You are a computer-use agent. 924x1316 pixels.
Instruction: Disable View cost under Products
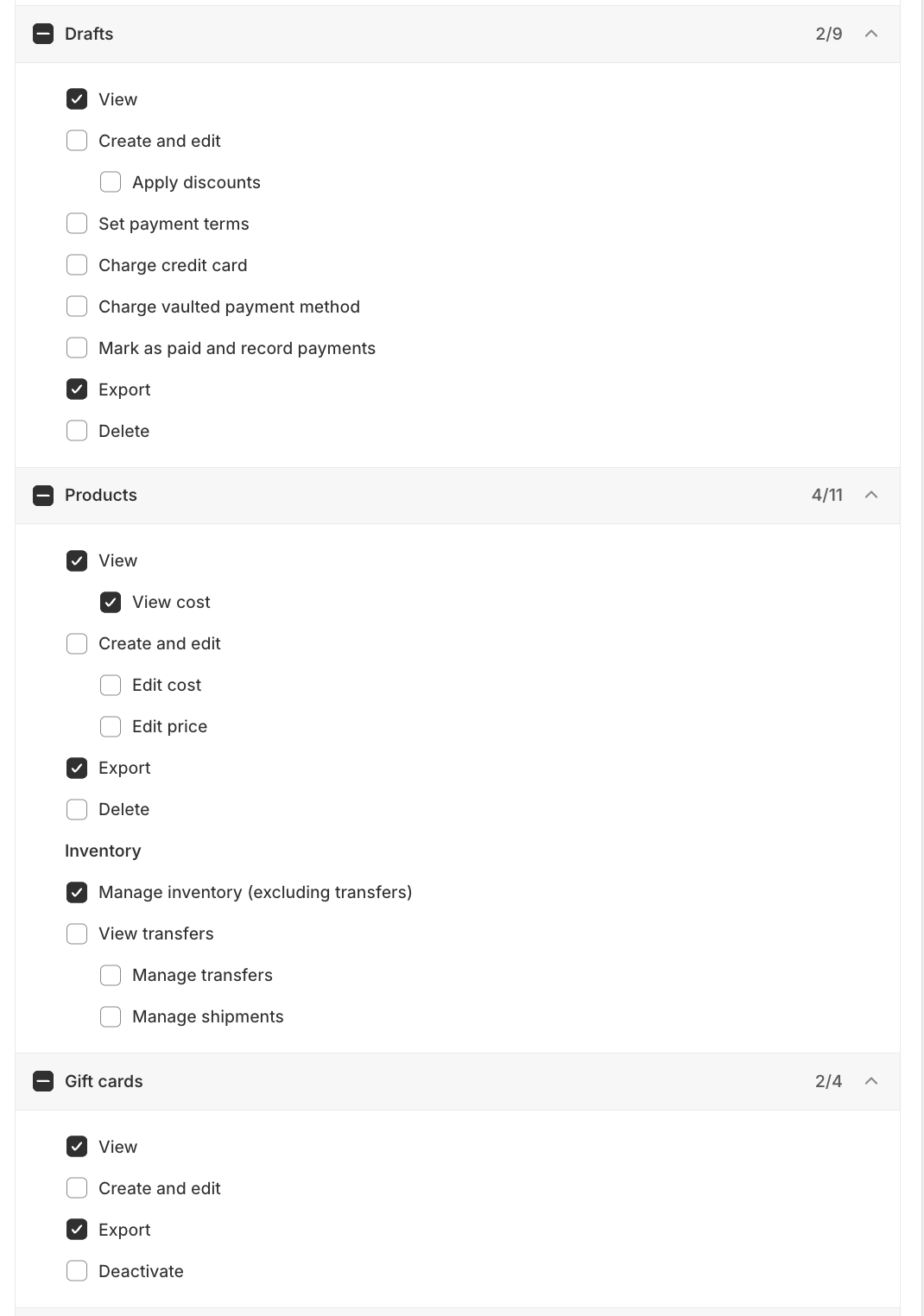[110, 602]
